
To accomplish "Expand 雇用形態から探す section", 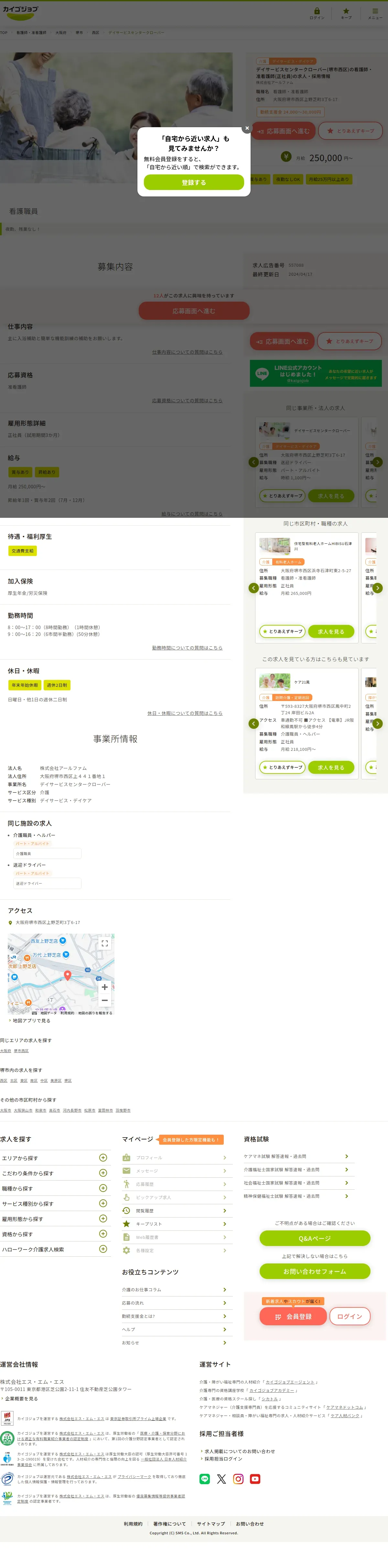I will click(55, 1218).
